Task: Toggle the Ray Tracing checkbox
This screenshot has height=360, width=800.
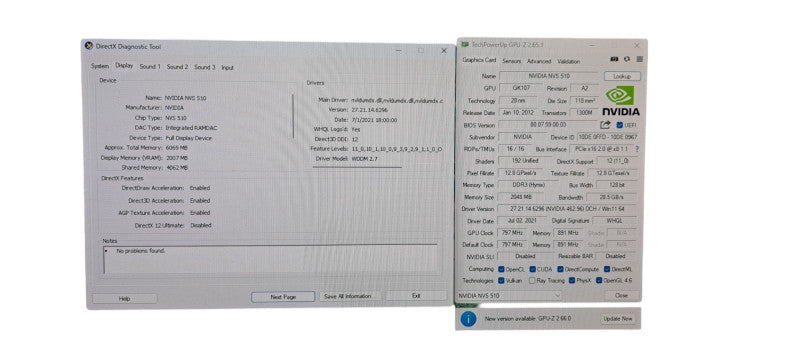Action: click(532, 280)
